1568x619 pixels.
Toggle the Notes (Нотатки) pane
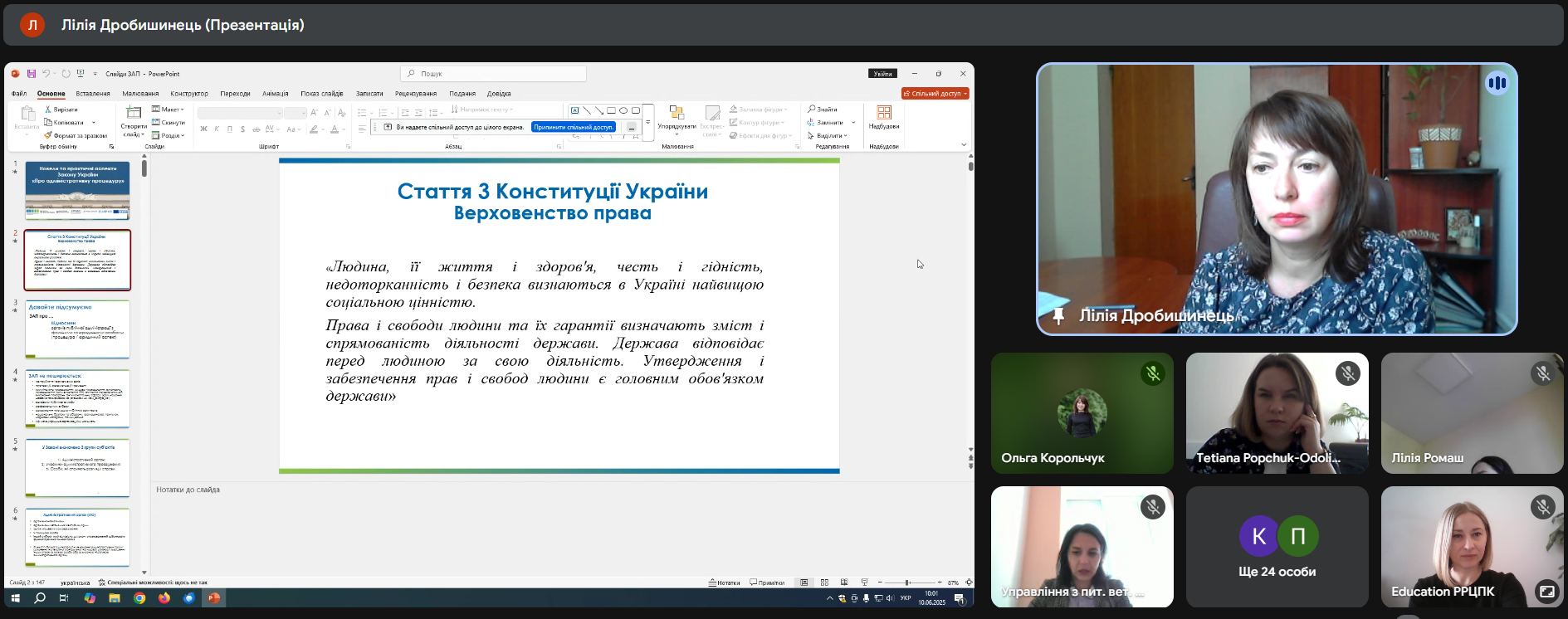pos(724,582)
